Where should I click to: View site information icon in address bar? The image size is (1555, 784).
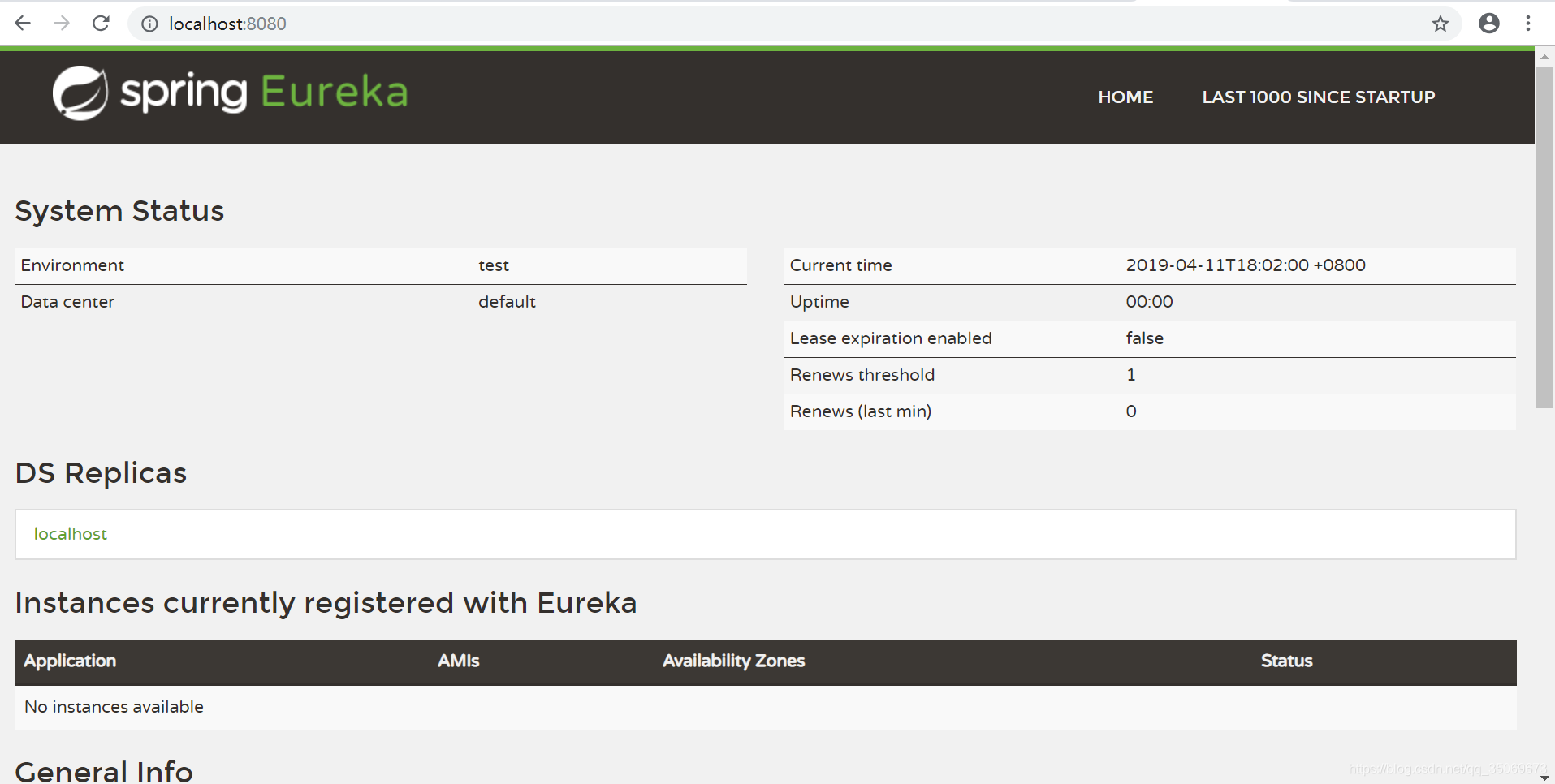coord(149,24)
